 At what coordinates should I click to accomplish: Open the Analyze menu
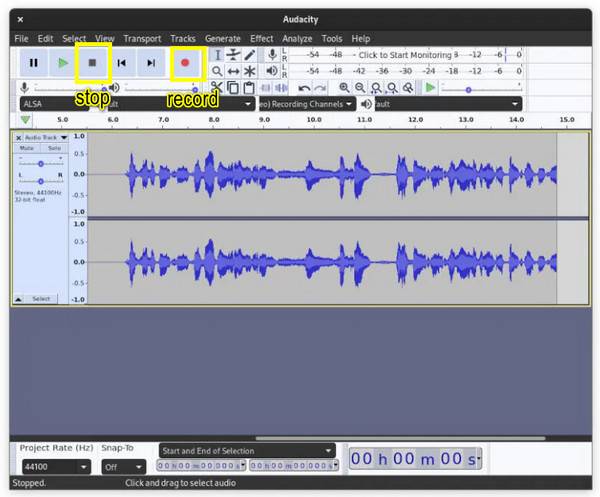click(x=297, y=39)
